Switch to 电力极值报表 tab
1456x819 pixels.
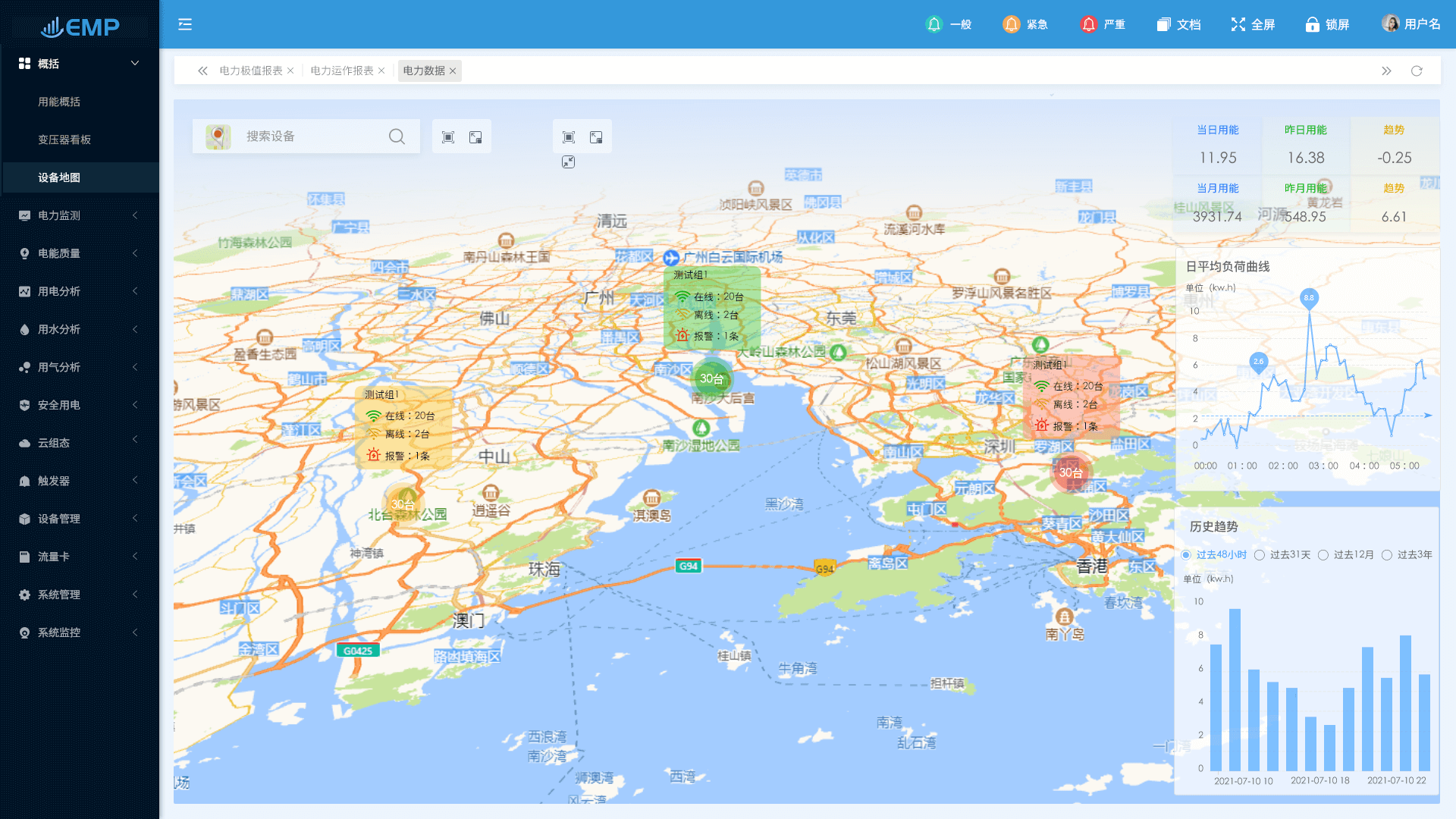pyautogui.click(x=250, y=71)
